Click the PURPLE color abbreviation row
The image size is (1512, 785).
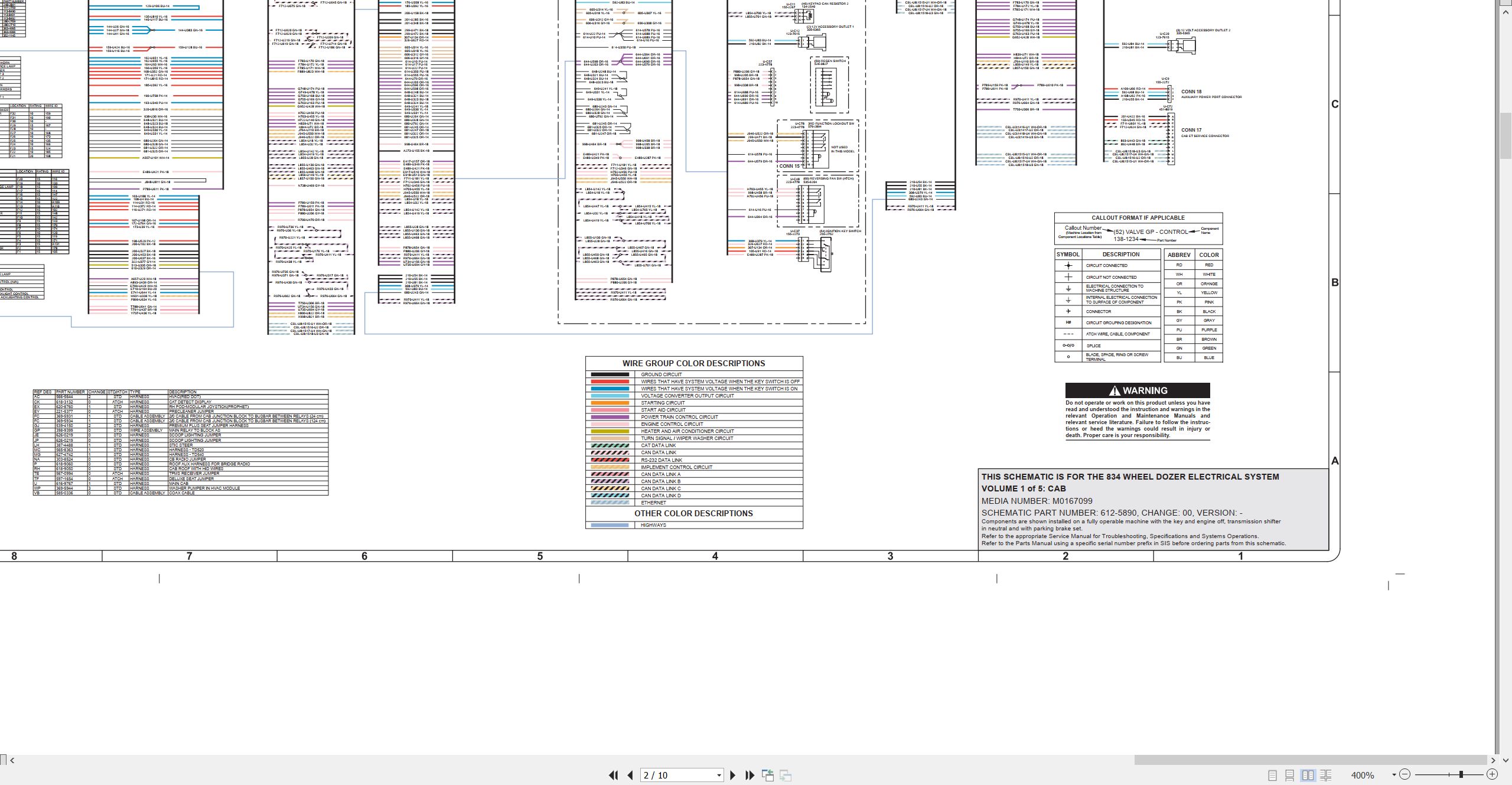1194,330
